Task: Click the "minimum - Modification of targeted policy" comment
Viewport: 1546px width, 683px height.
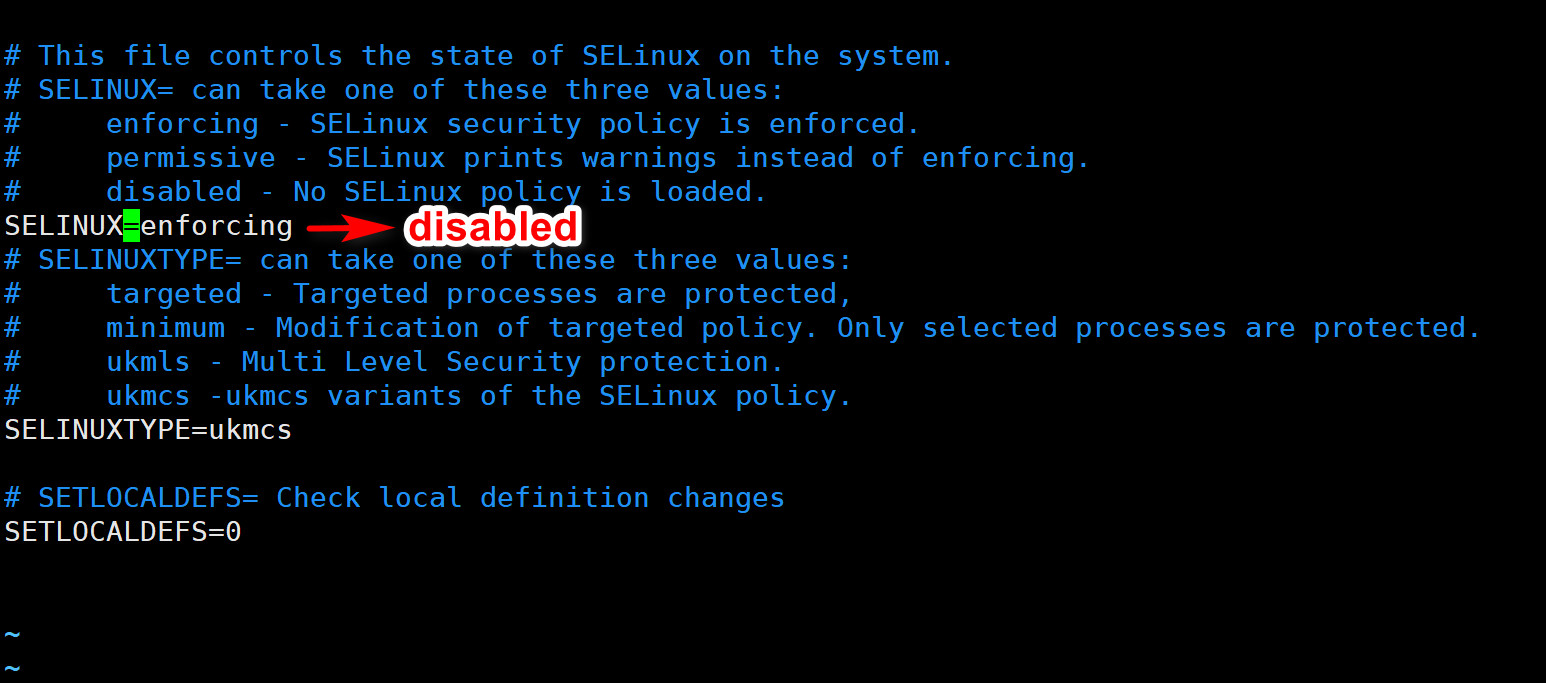Action: point(793,328)
